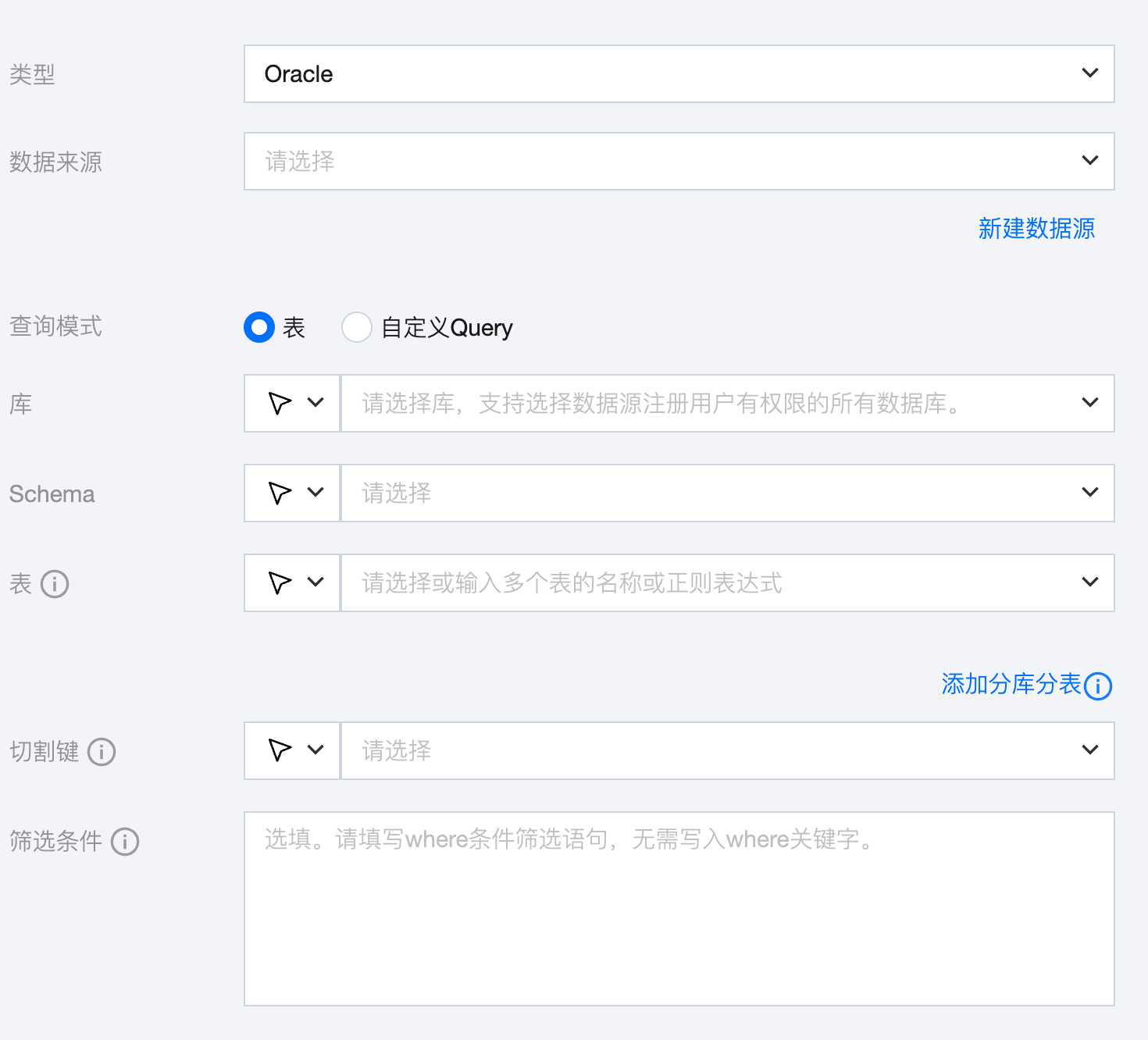This screenshot has width=1148, height=1040.
Task: Click the 新建数据源 link
Action: pyautogui.click(x=1036, y=229)
